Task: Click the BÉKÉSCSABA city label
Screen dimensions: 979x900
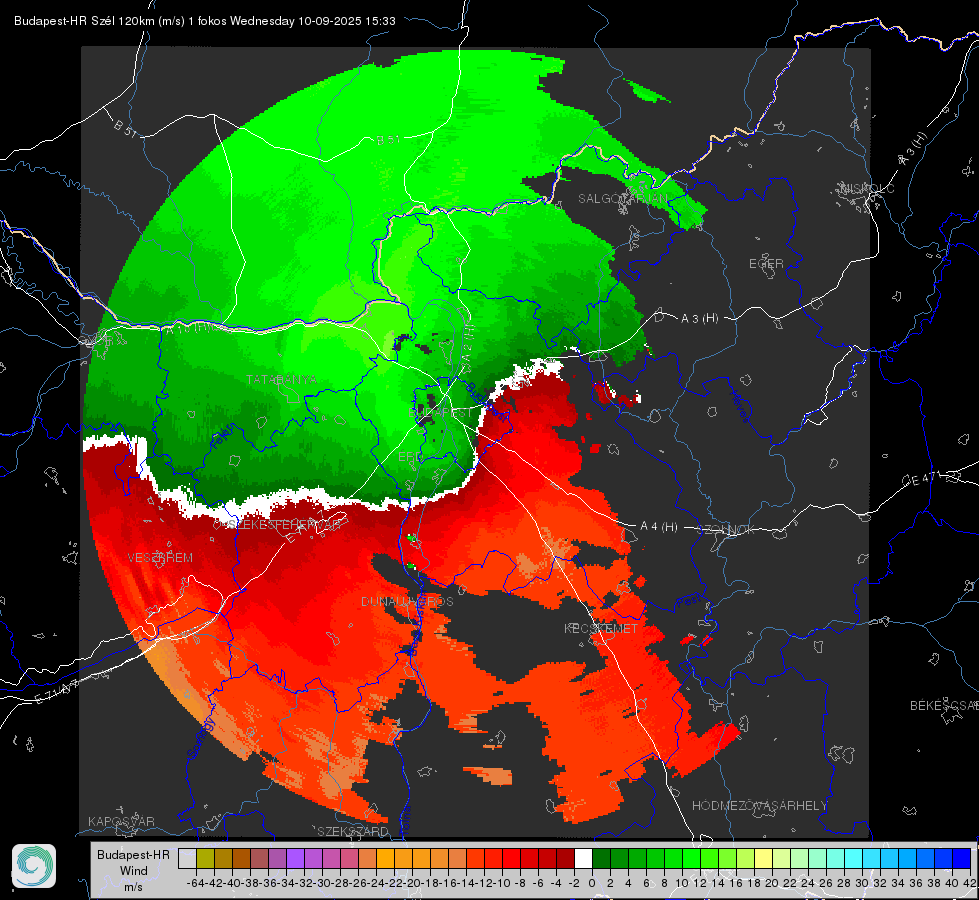Action: [x=944, y=705]
